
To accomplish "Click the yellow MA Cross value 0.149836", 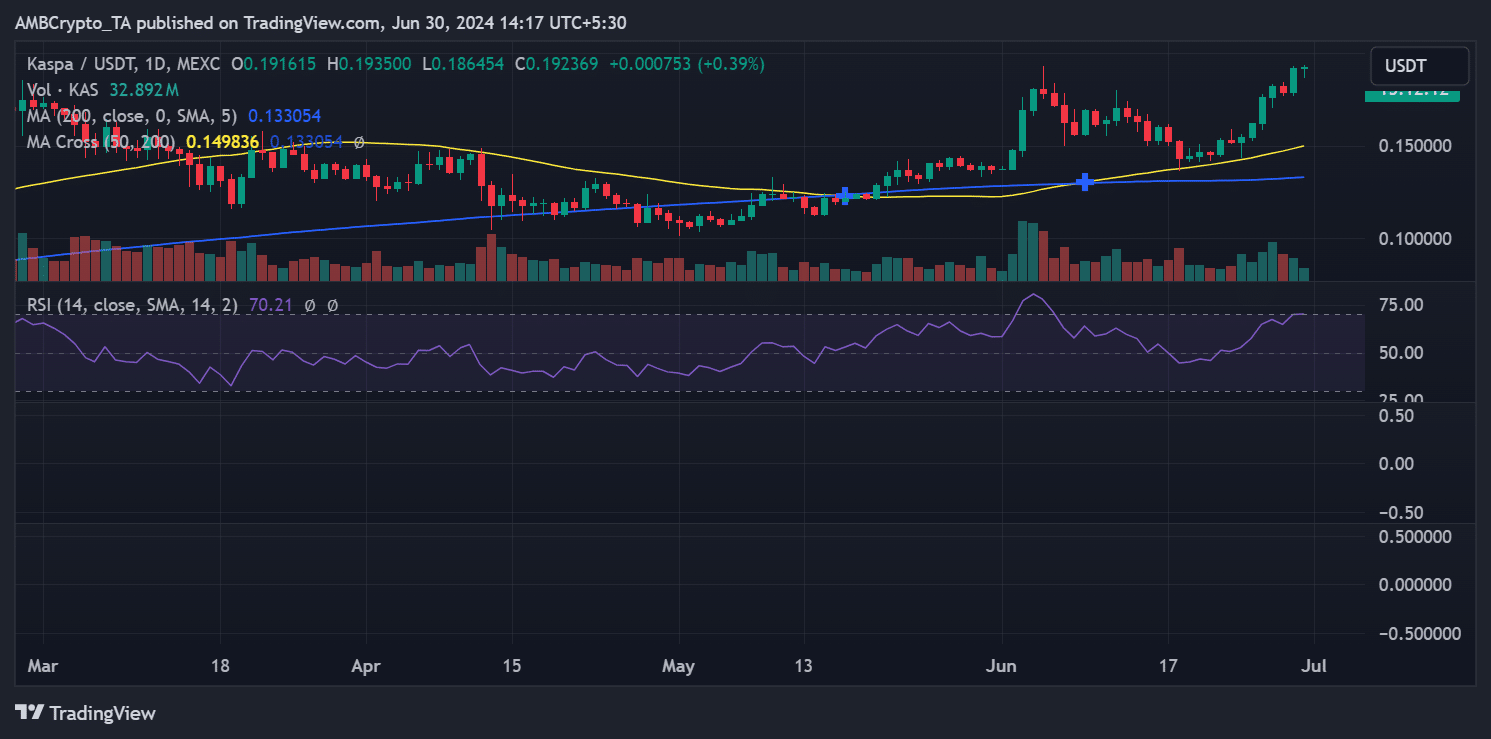I will coord(223,142).
